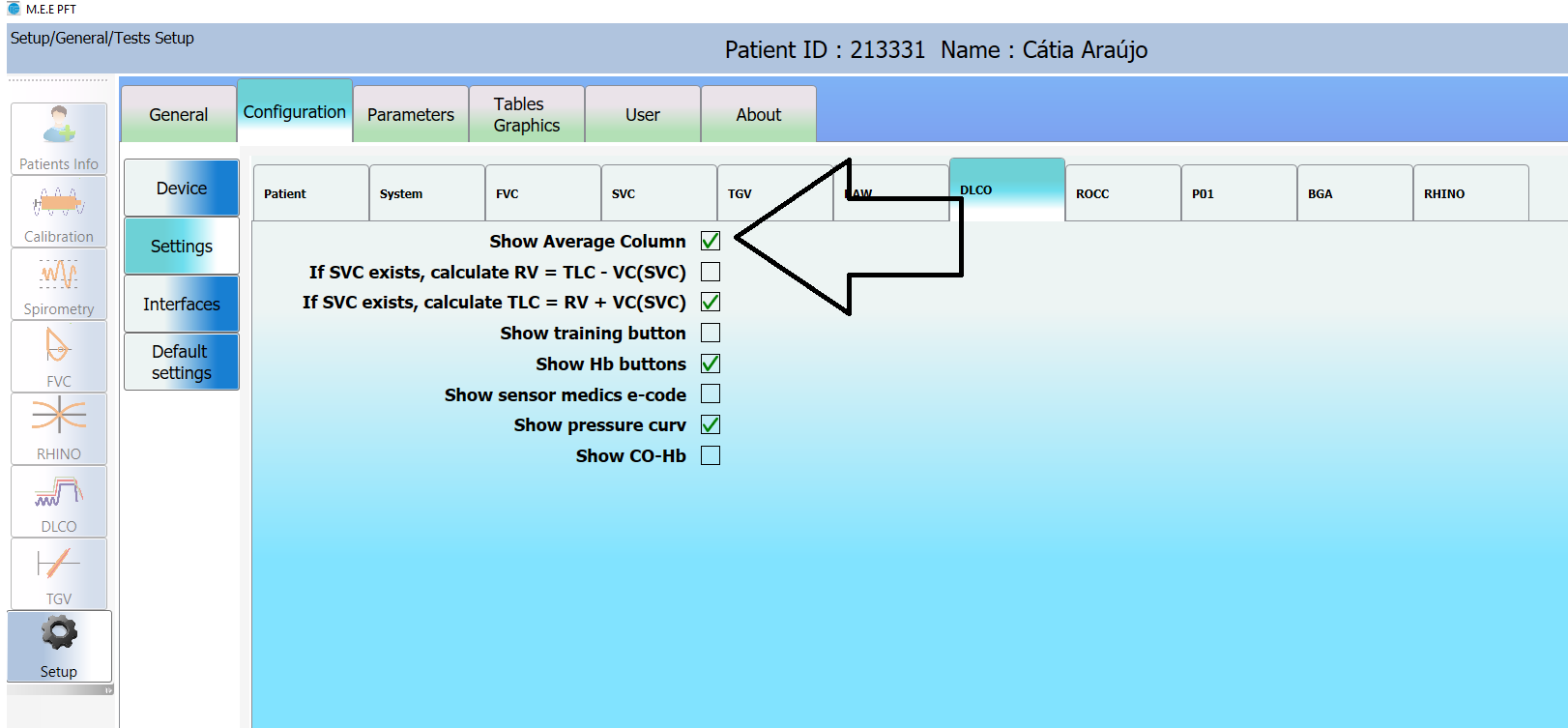1568x728 pixels.
Task: Open the Tables Graphics tab
Action: [526, 115]
